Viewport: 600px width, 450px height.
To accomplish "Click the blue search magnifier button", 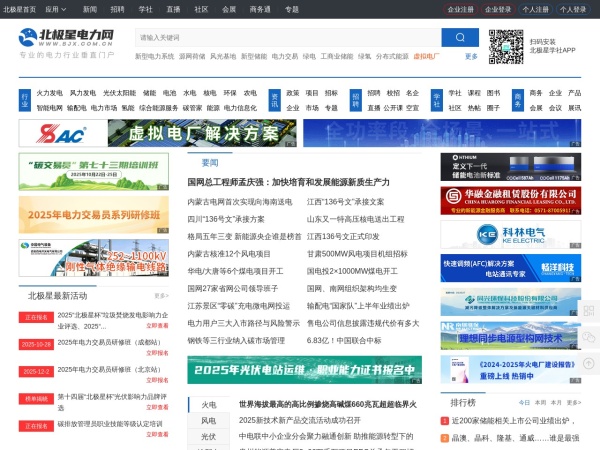I will (460, 37).
